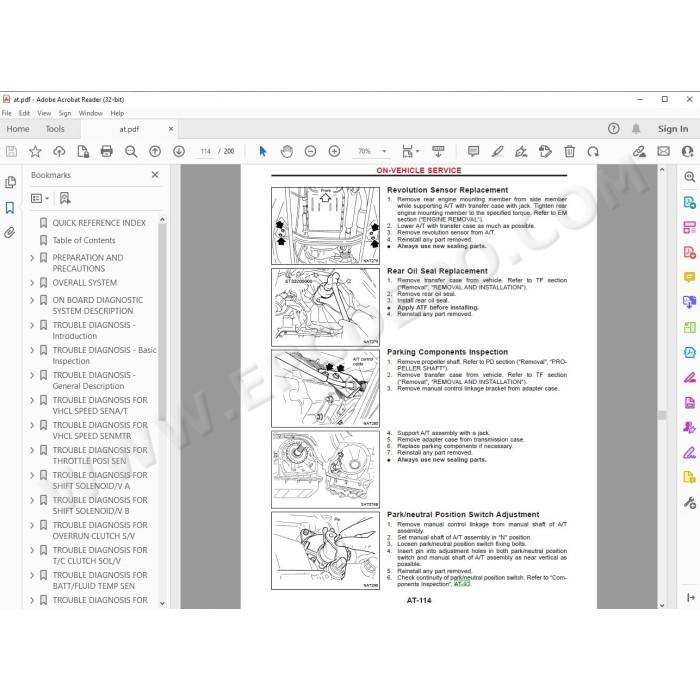Zoom in with plus icon
This screenshot has height=700, width=700.
point(334,152)
